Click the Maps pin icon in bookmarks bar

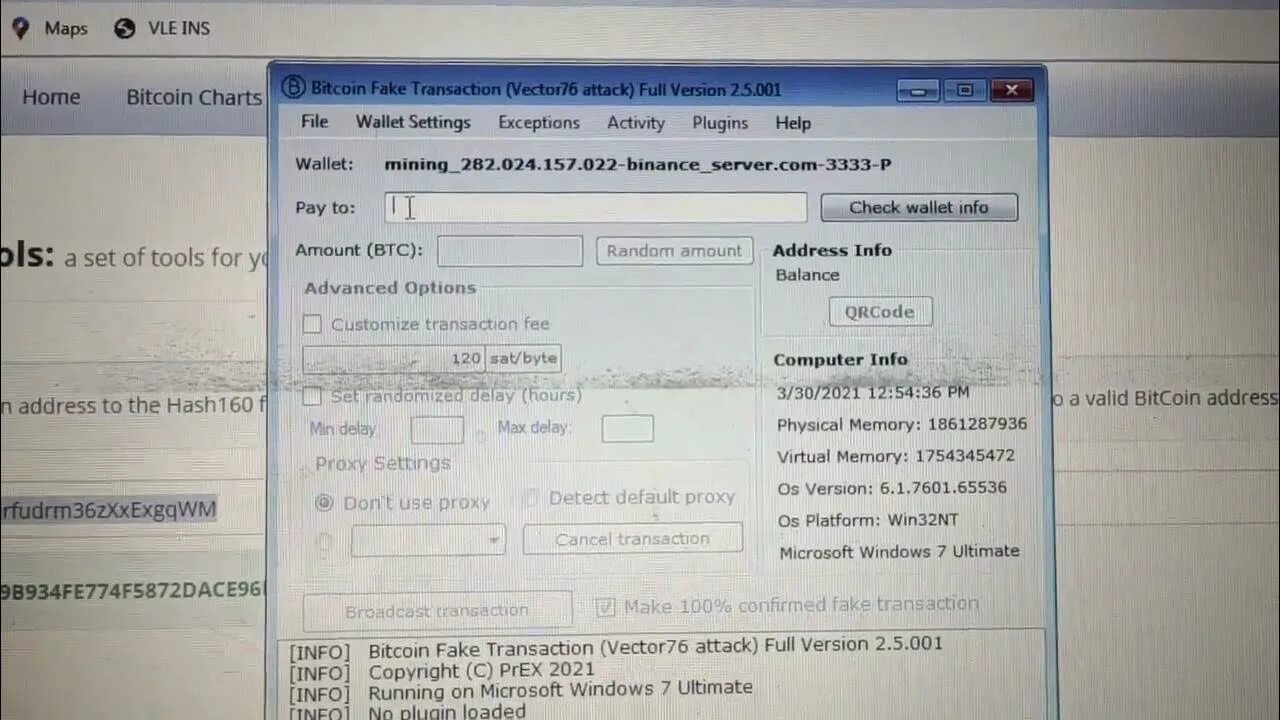[20, 29]
